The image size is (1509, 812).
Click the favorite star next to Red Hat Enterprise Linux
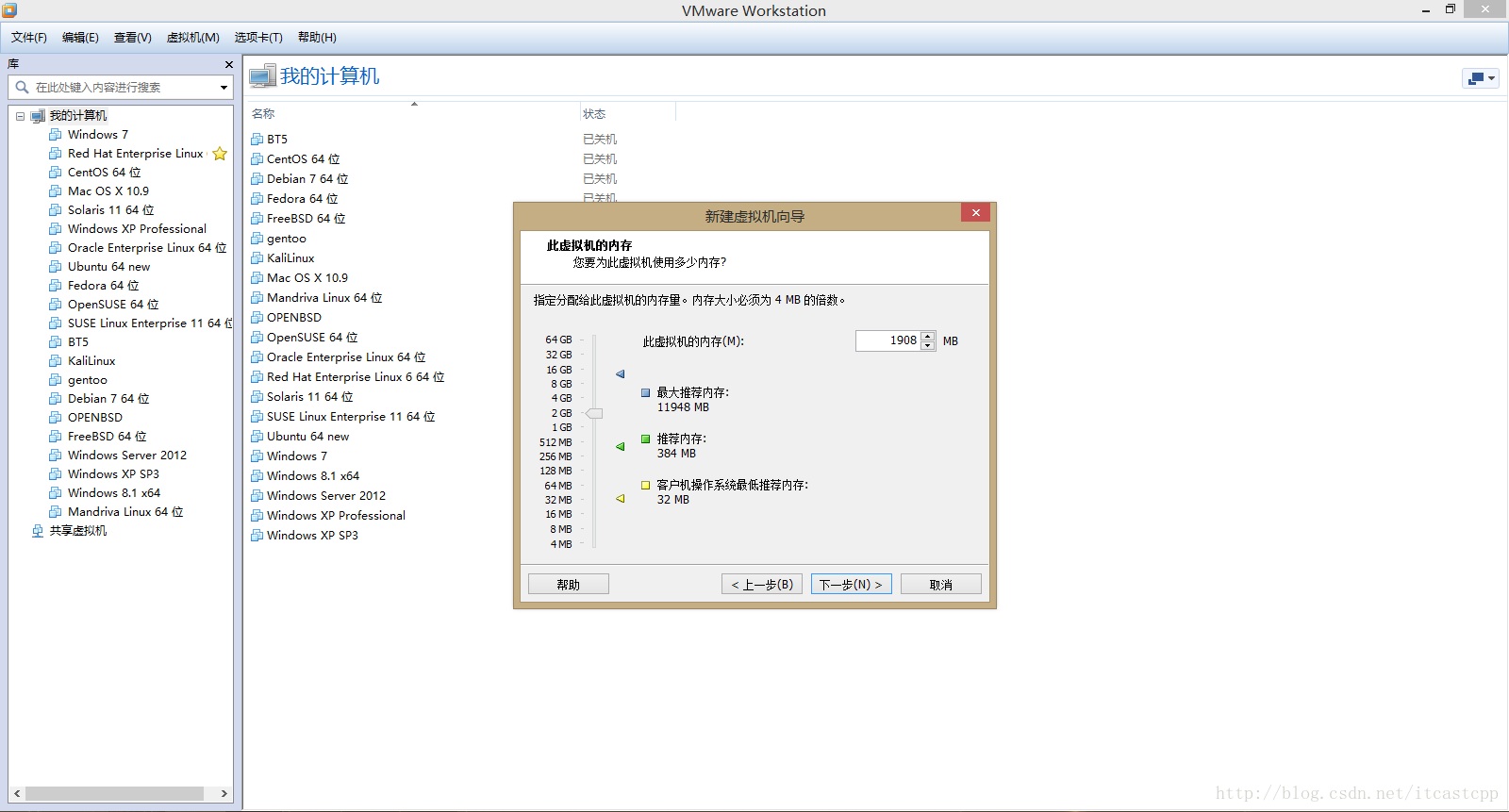pyautogui.click(x=220, y=154)
